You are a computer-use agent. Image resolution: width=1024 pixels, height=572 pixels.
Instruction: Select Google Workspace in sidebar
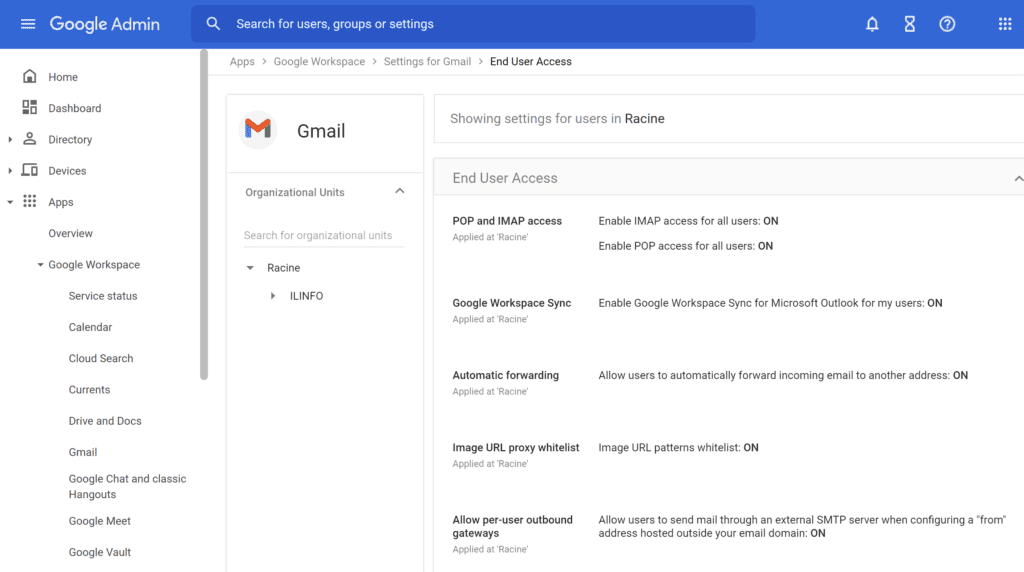point(94,264)
